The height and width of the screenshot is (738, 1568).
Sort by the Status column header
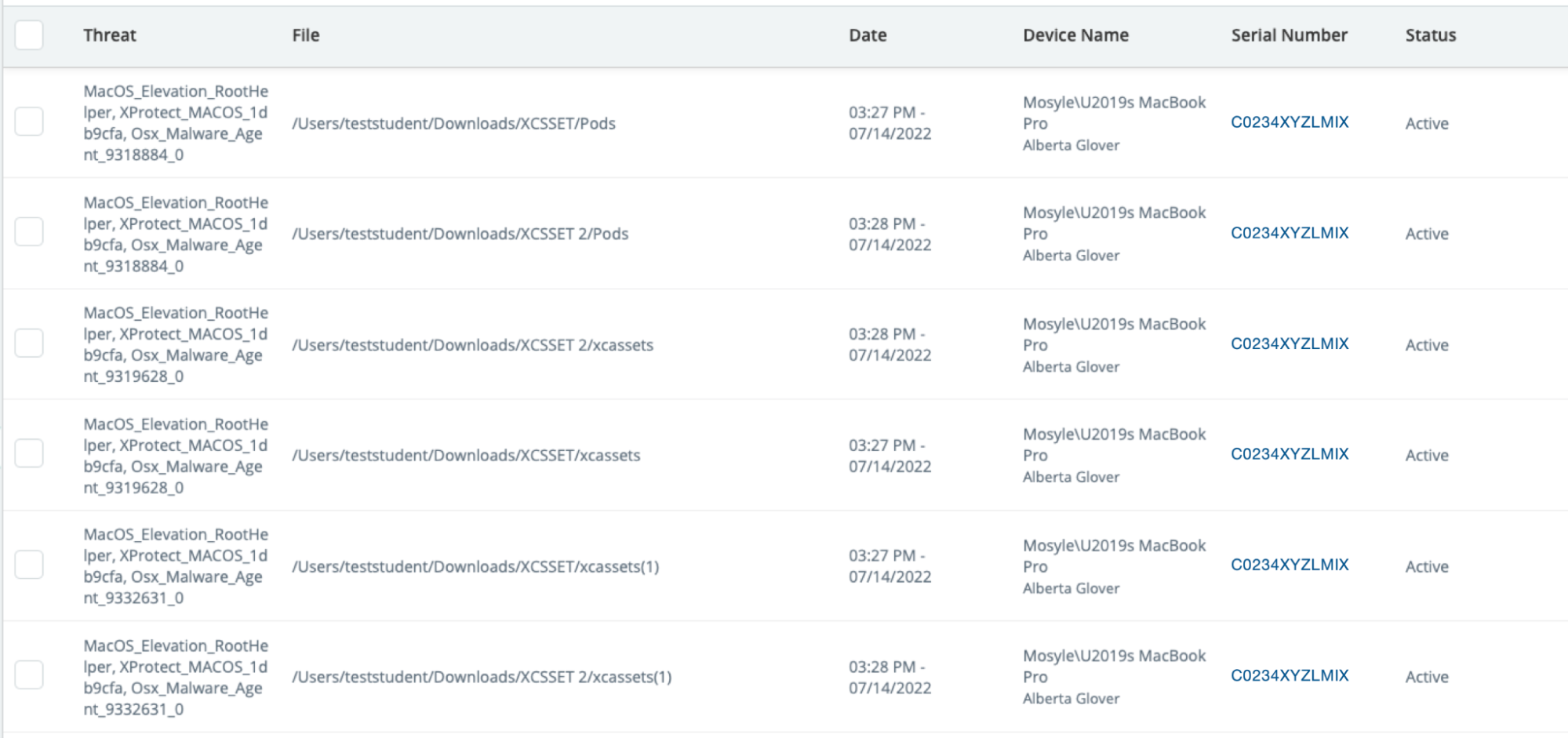tap(1430, 35)
